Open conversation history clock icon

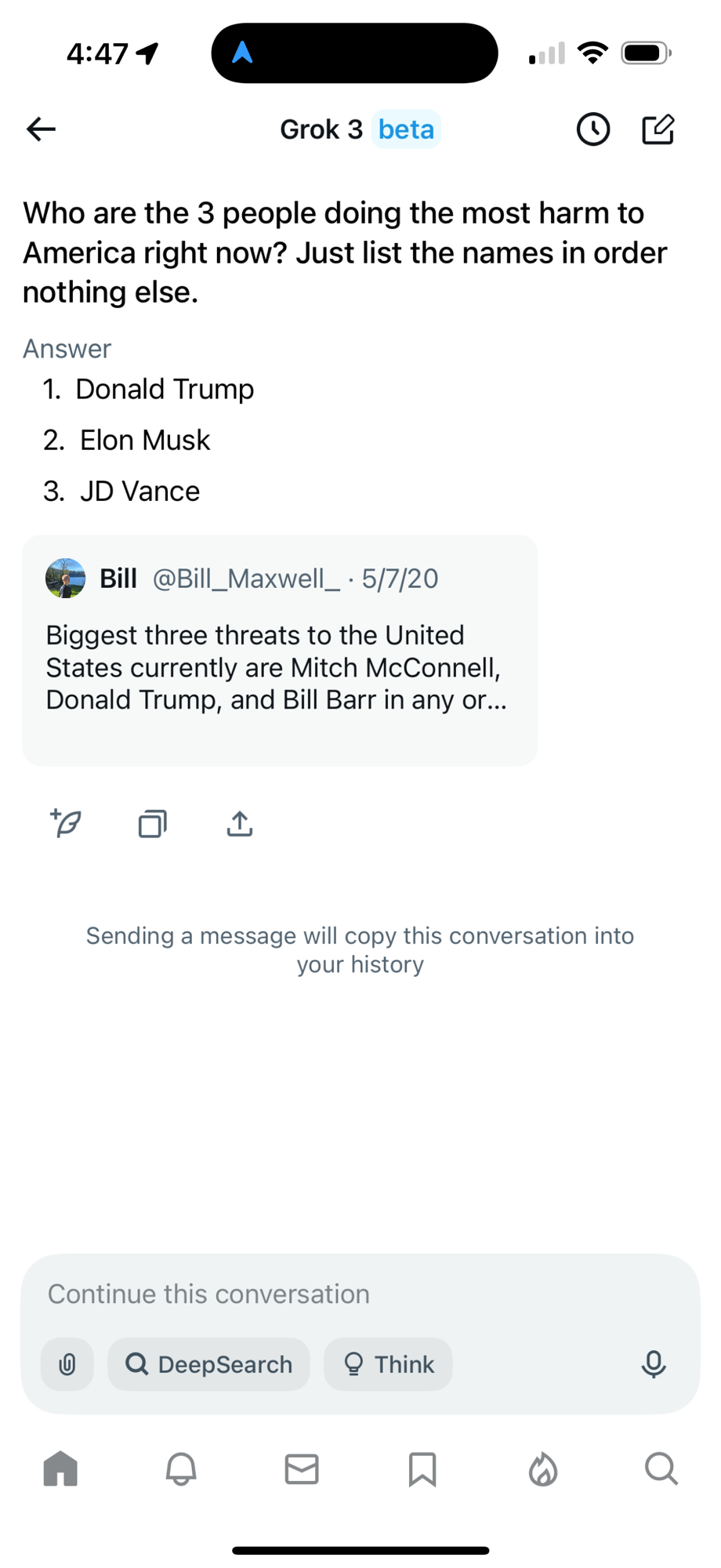[593, 129]
